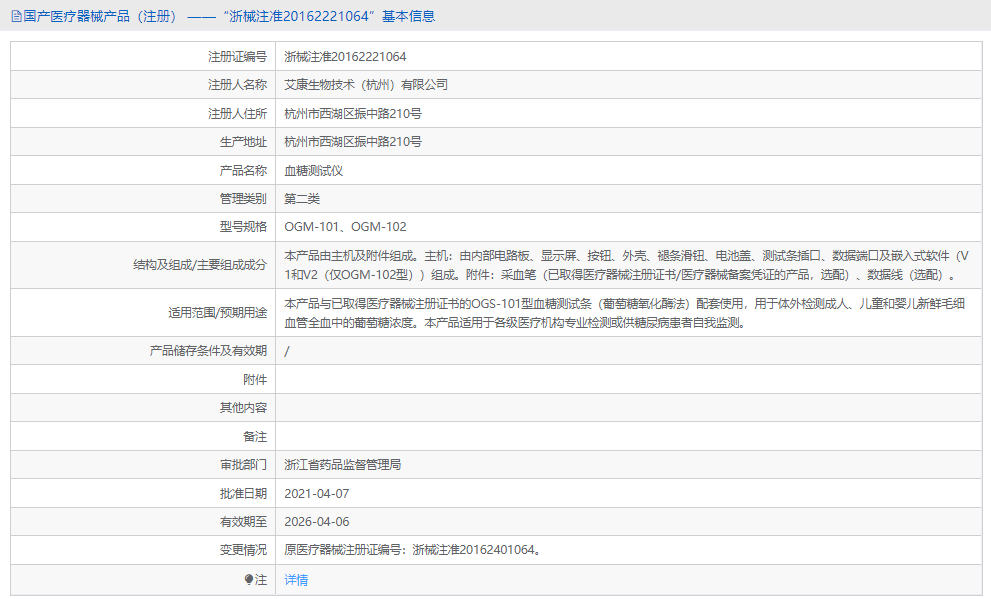Select registration number 浙械注准20162221064 value
This screenshot has height=599, width=991.
345,57
